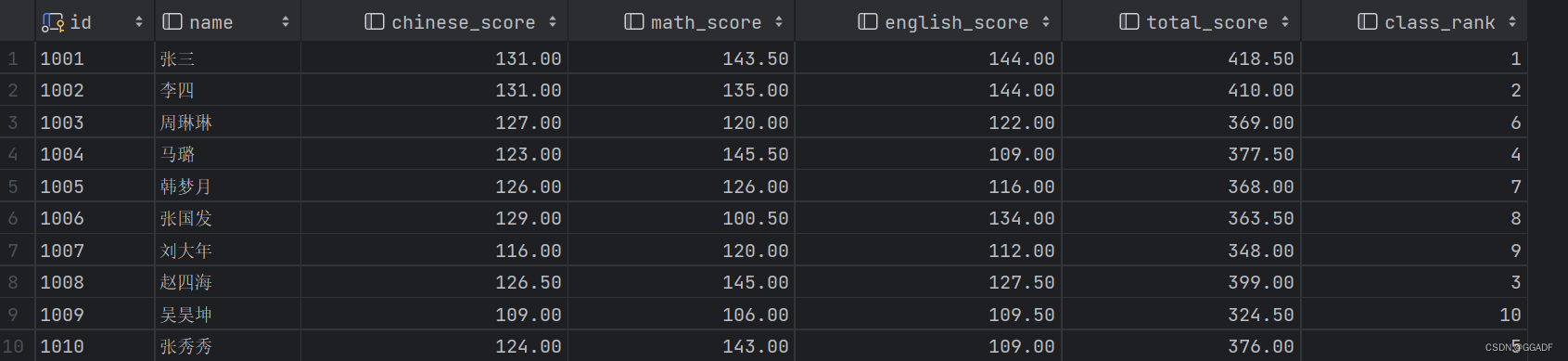Screen dimensions: 1568x361
Task: Toggle sort arrows on math_score column
Action: click(779, 21)
